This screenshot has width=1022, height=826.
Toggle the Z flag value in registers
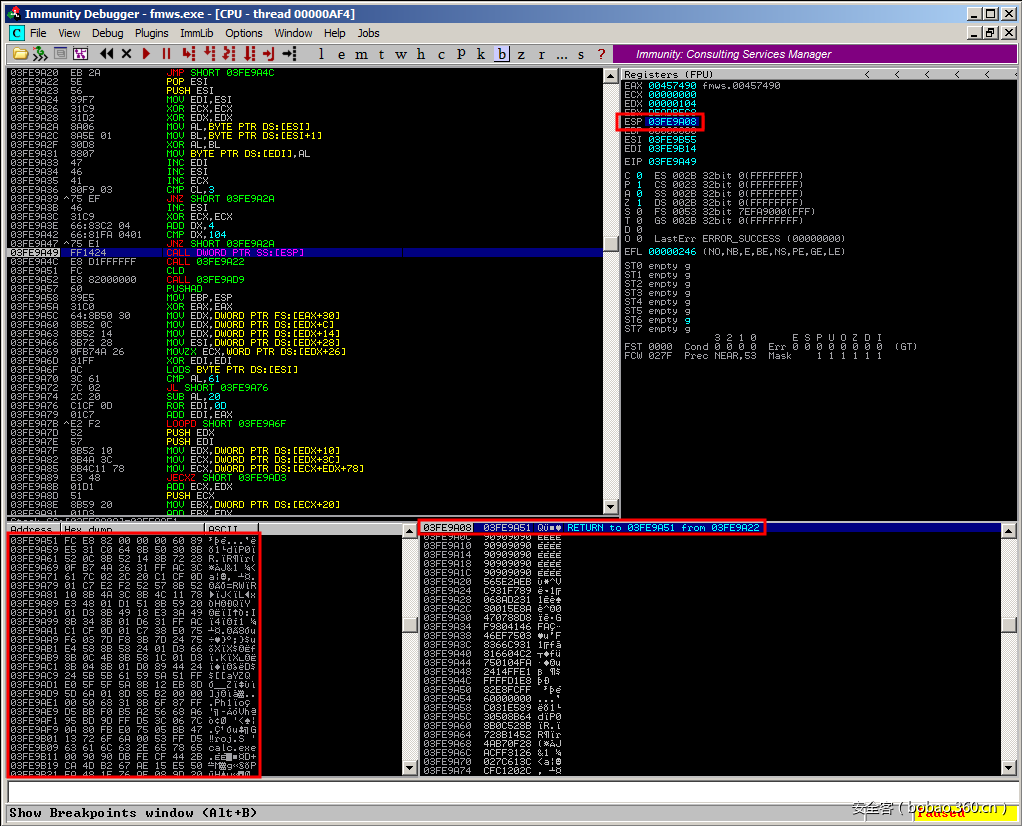point(639,202)
